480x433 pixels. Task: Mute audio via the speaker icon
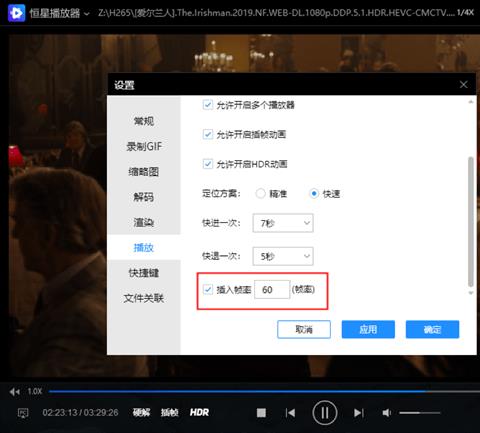[387, 413]
